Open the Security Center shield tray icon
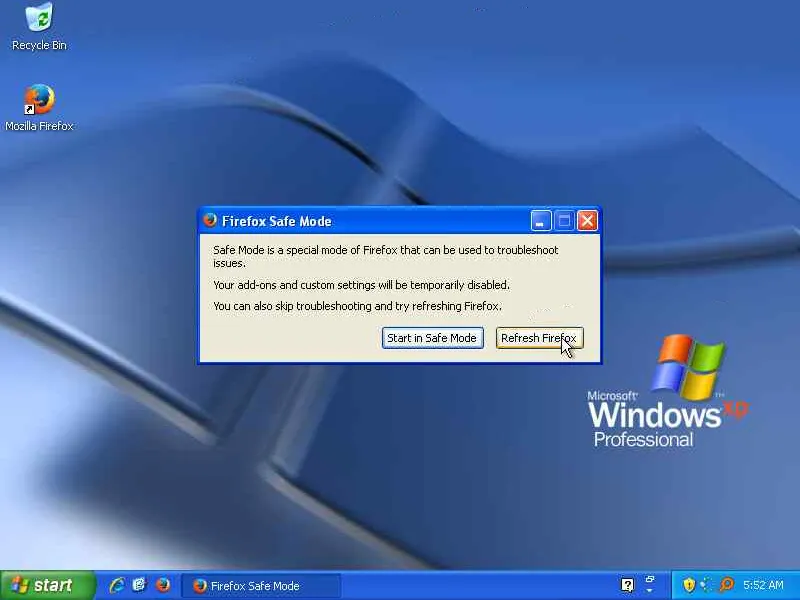800x600 pixels. (689, 585)
